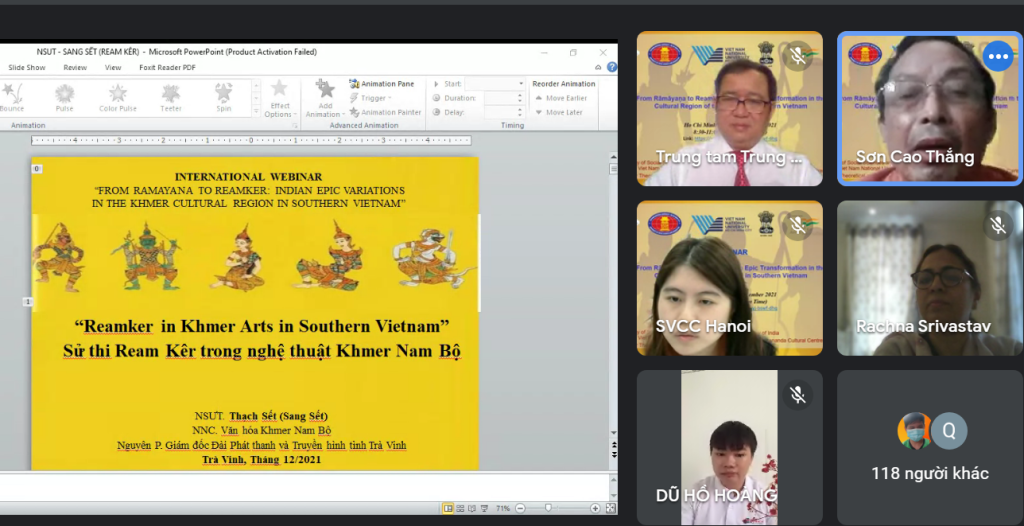Switch to Normal view in status bar
This screenshot has width=1024, height=526.
[x=449, y=508]
